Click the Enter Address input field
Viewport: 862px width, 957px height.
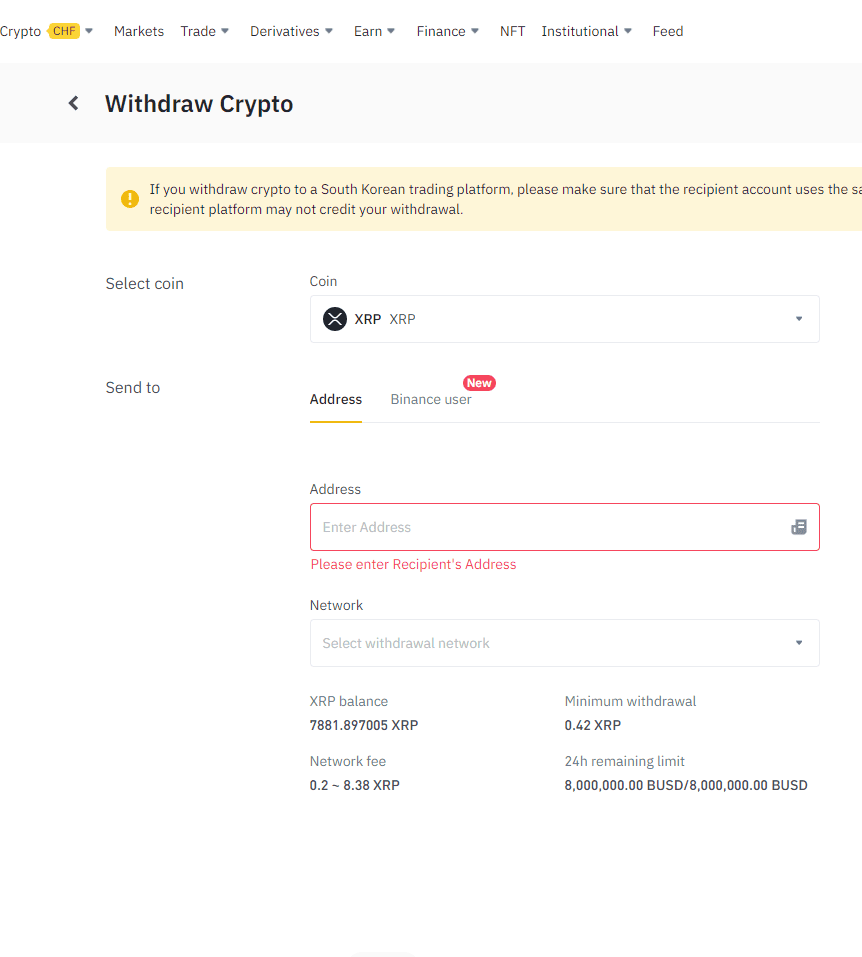pos(550,527)
